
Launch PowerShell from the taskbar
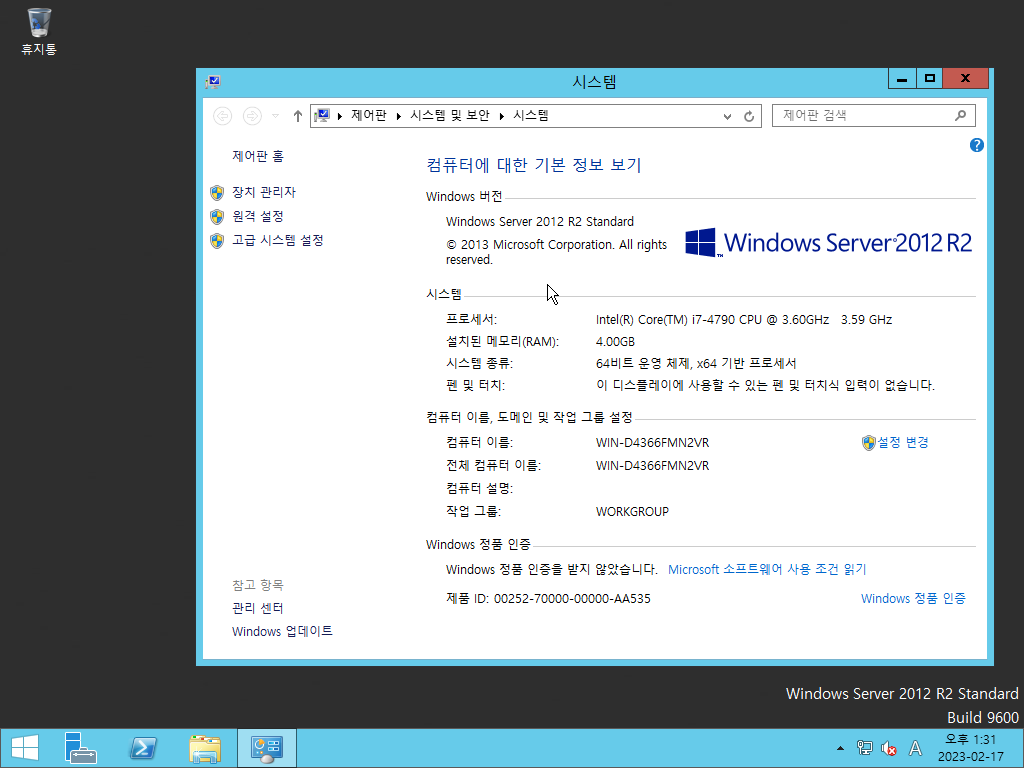click(143, 748)
